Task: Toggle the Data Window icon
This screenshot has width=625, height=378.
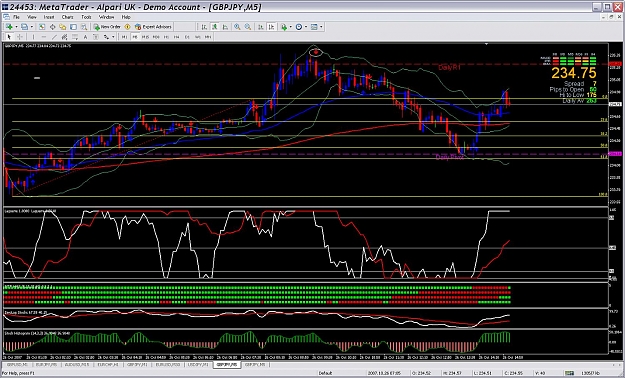Action: [x=53, y=27]
